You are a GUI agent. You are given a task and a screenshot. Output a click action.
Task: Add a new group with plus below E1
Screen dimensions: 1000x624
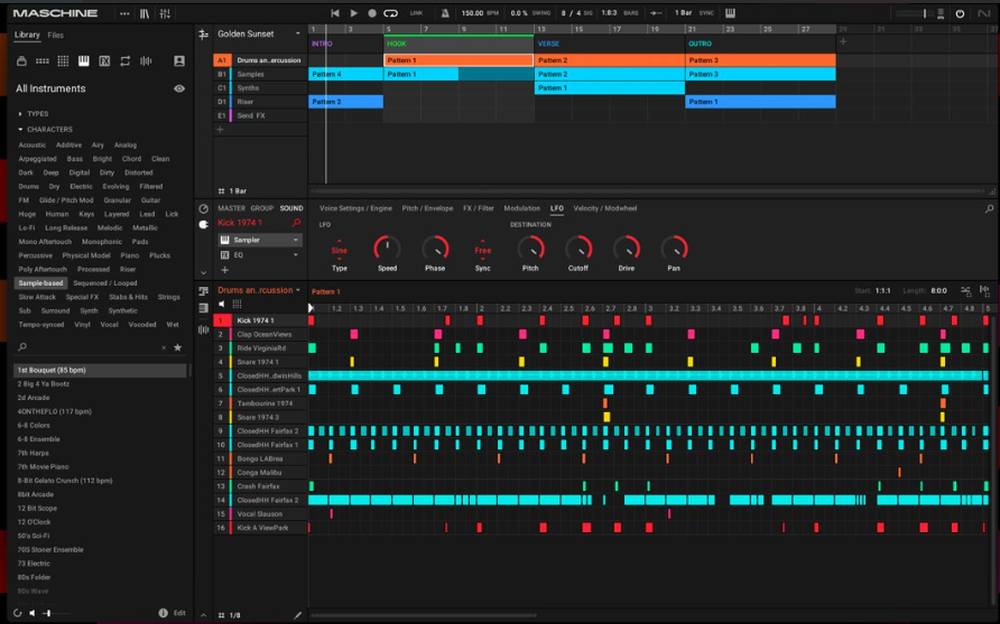pyautogui.click(x=221, y=130)
